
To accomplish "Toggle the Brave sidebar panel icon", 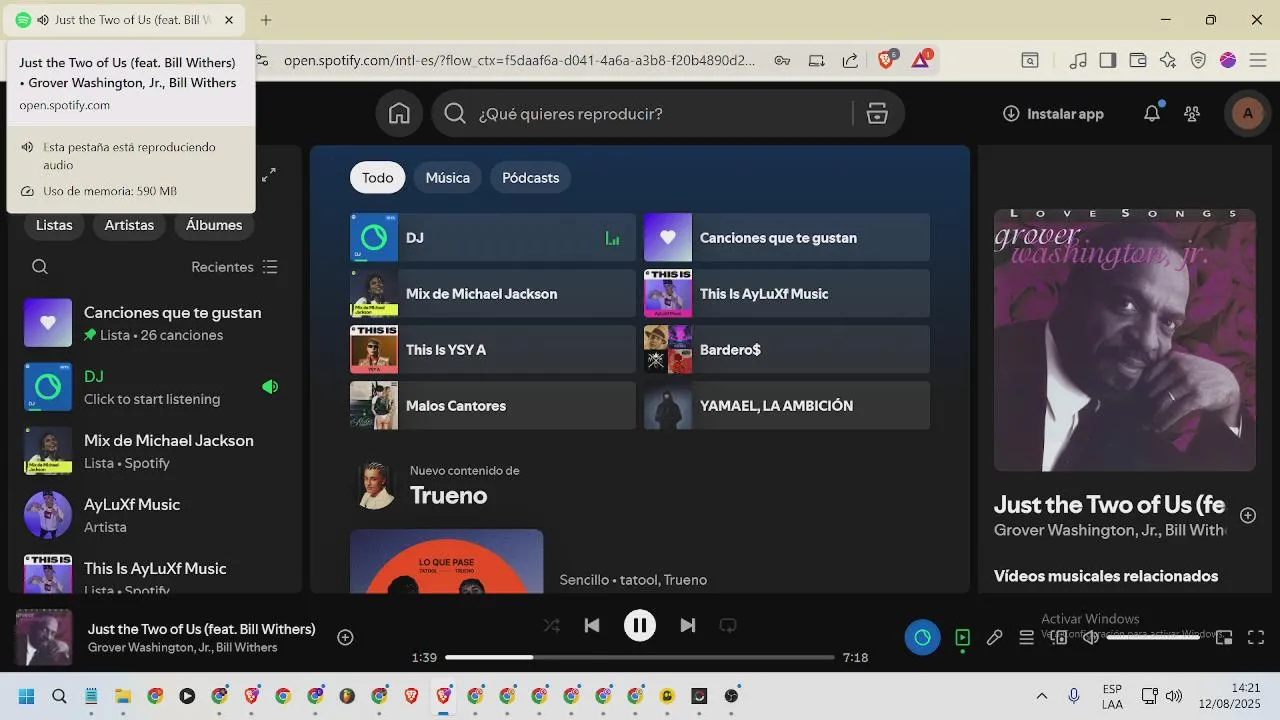I will click(x=1108, y=60).
